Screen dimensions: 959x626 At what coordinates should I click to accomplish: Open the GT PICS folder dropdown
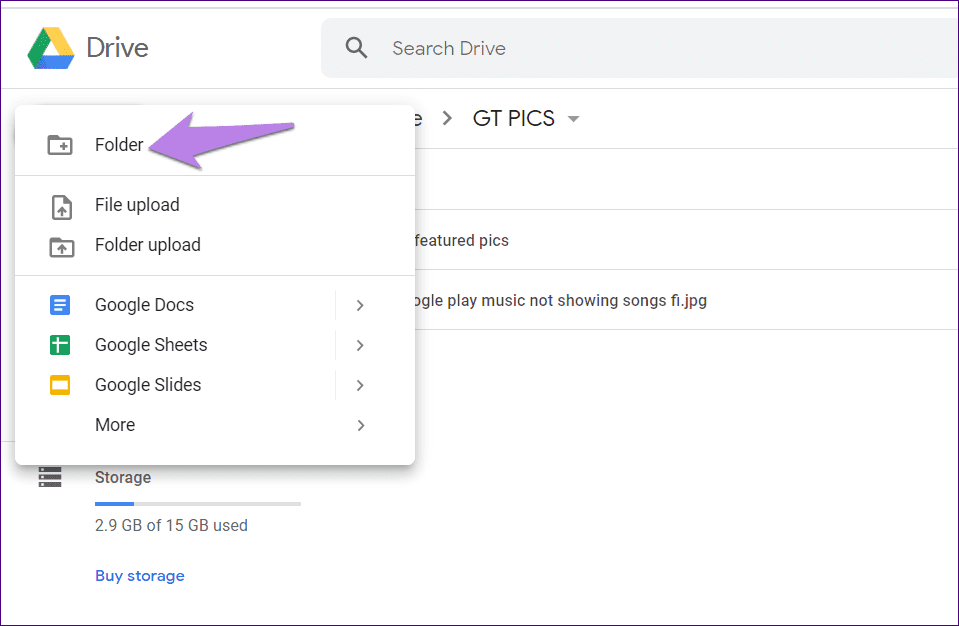(574, 119)
